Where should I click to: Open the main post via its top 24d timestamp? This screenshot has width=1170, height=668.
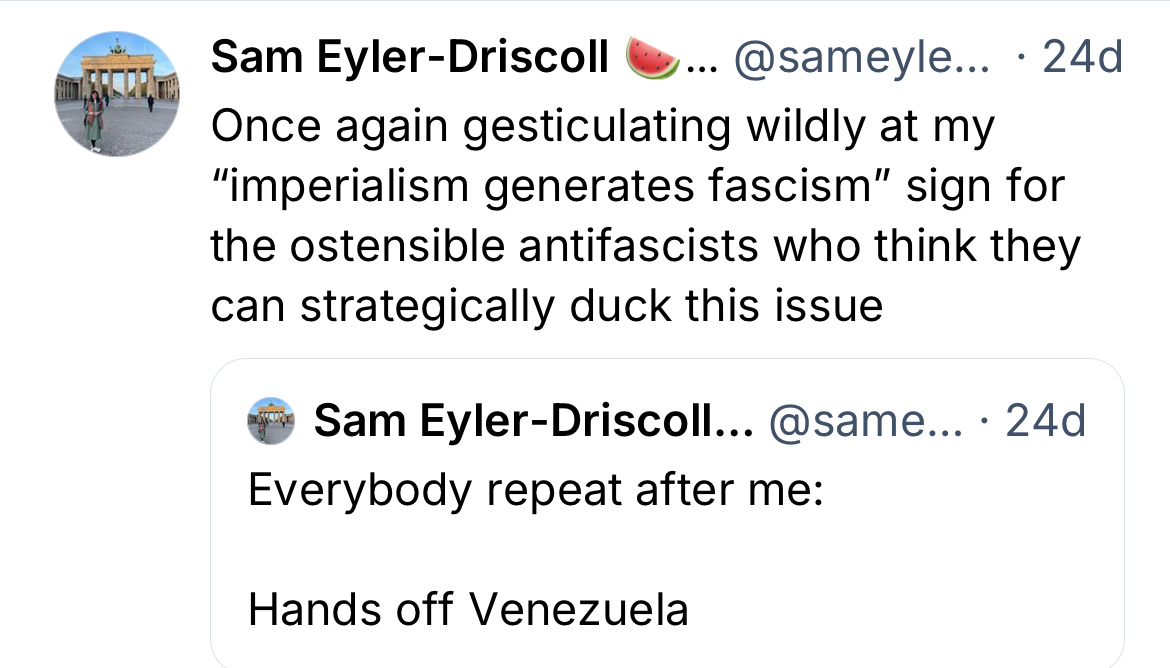[x=1082, y=60]
